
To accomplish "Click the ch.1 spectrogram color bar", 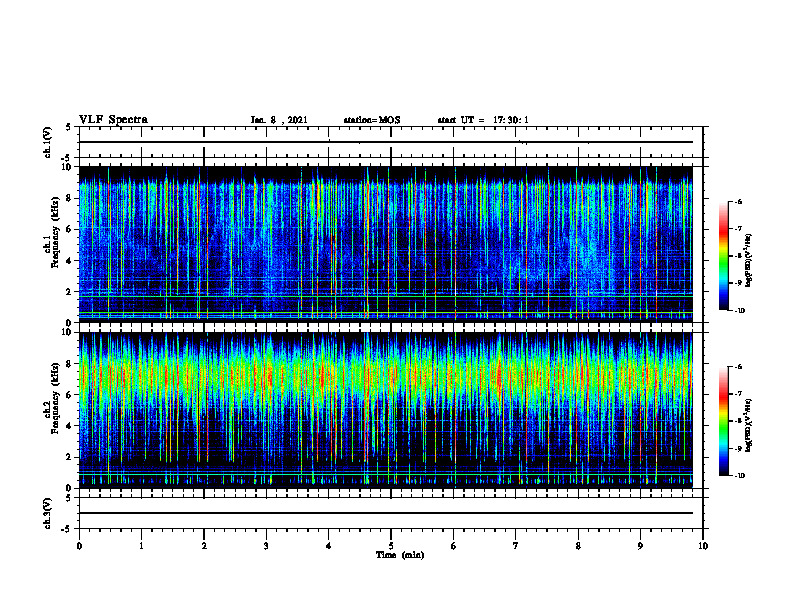I will pyautogui.click(x=723, y=256).
